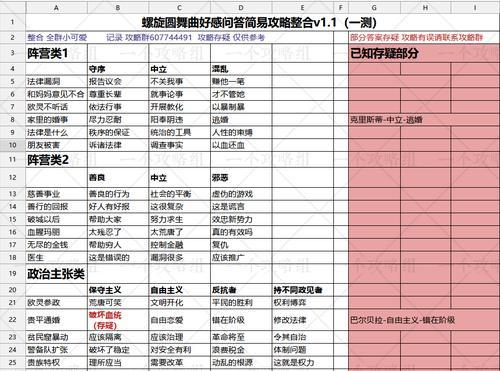This screenshot has width=500, height=371.
Task: Click the cell 浪费税金
Action: tap(241, 350)
